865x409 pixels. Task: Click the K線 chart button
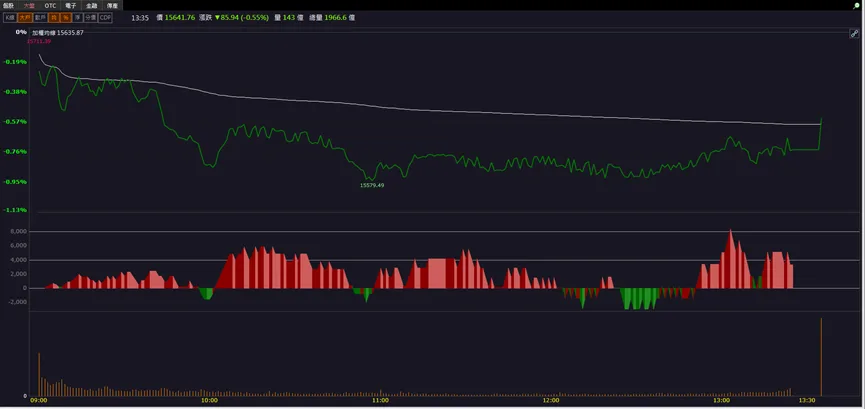tap(10, 18)
